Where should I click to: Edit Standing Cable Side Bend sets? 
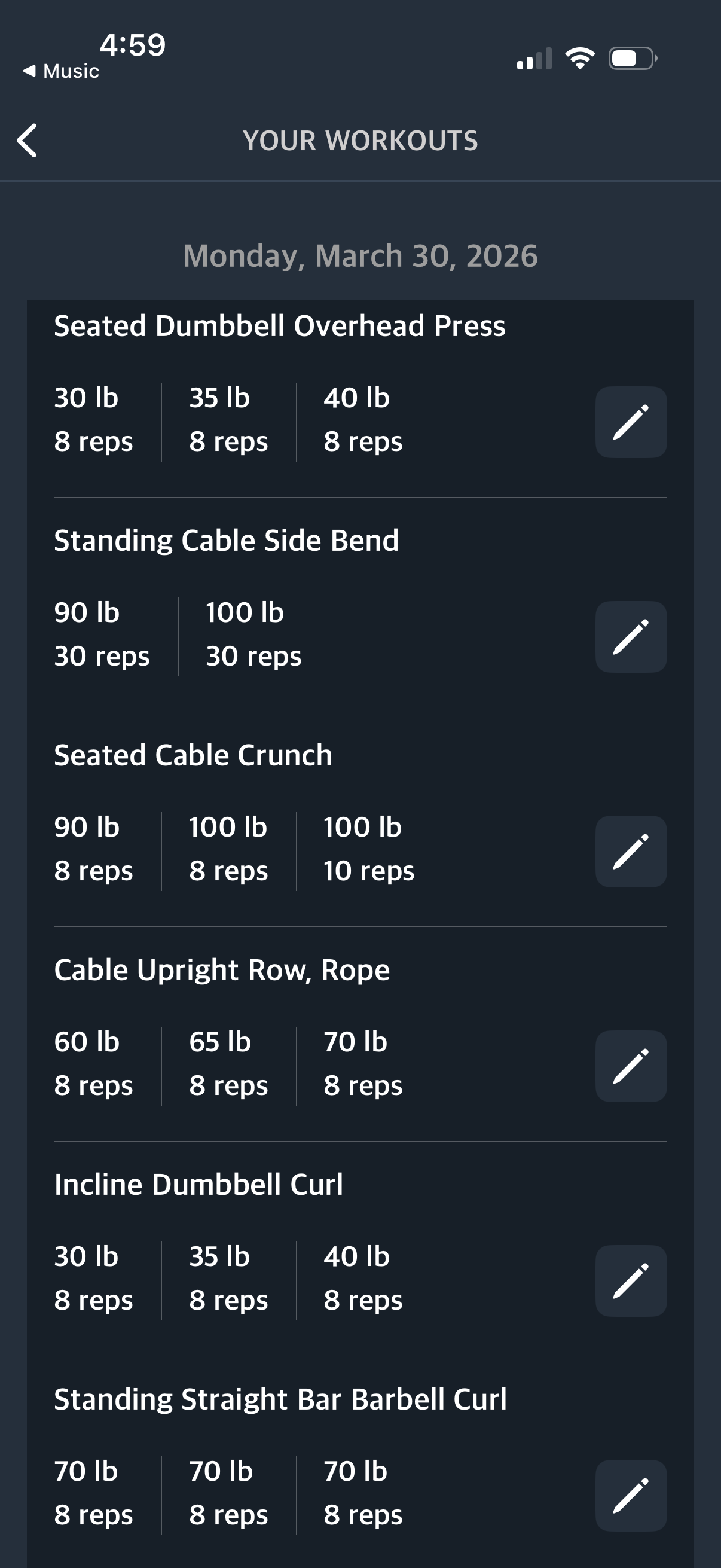pos(630,637)
